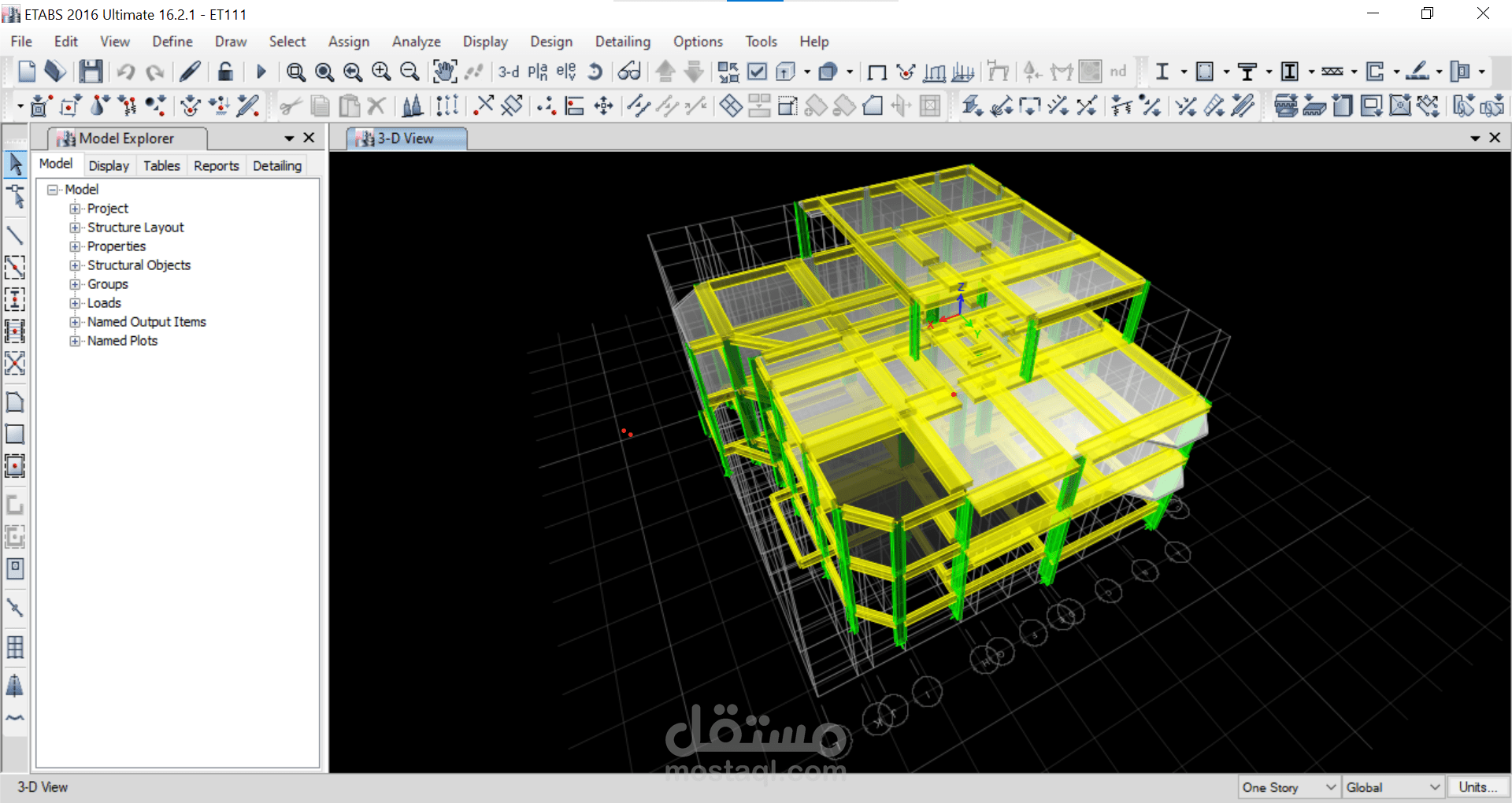Viewport: 1512px width, 803px height.
Task: Open the One Story combo box
Action: click(x=1288, y=787)
